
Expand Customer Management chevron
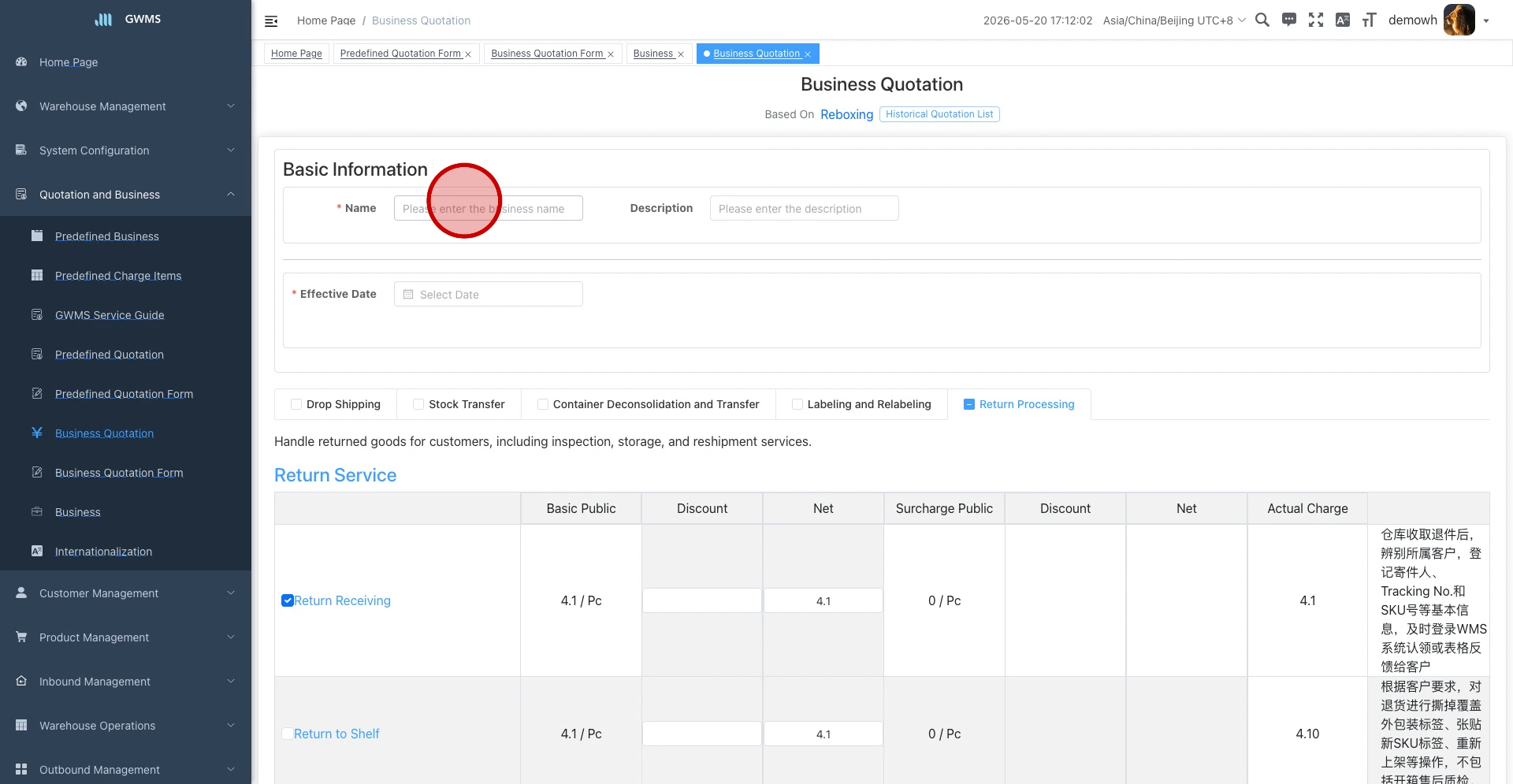(x=231, y=593)
